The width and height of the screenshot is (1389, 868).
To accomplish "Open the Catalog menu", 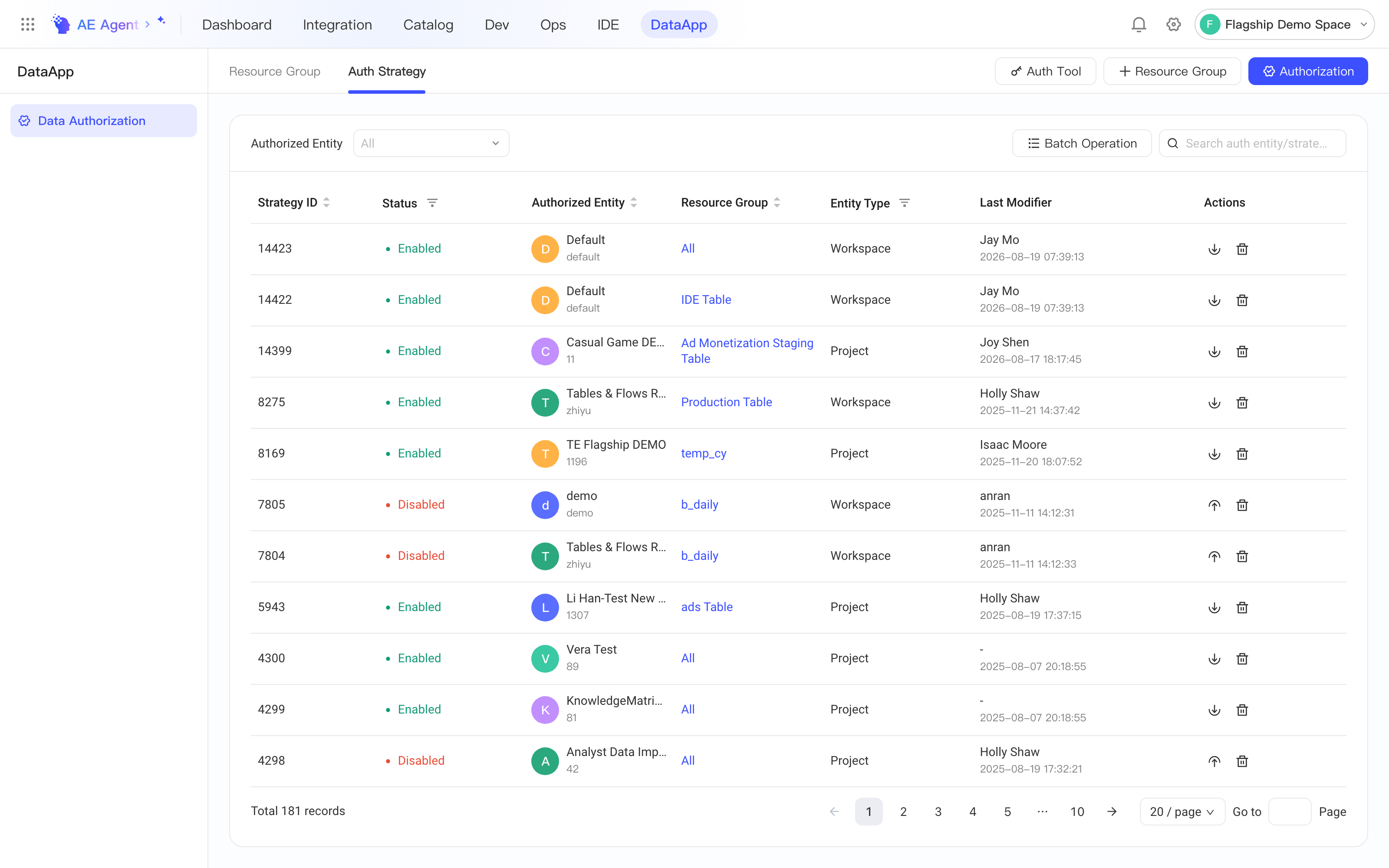I will pos(428,24).
